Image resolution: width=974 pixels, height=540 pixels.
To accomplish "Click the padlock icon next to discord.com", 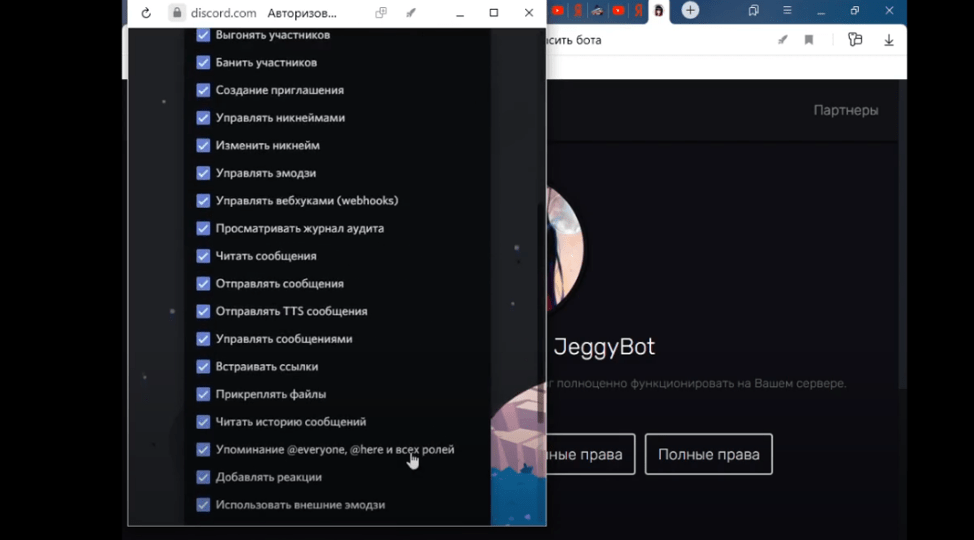I will click(x=176, y=13).
